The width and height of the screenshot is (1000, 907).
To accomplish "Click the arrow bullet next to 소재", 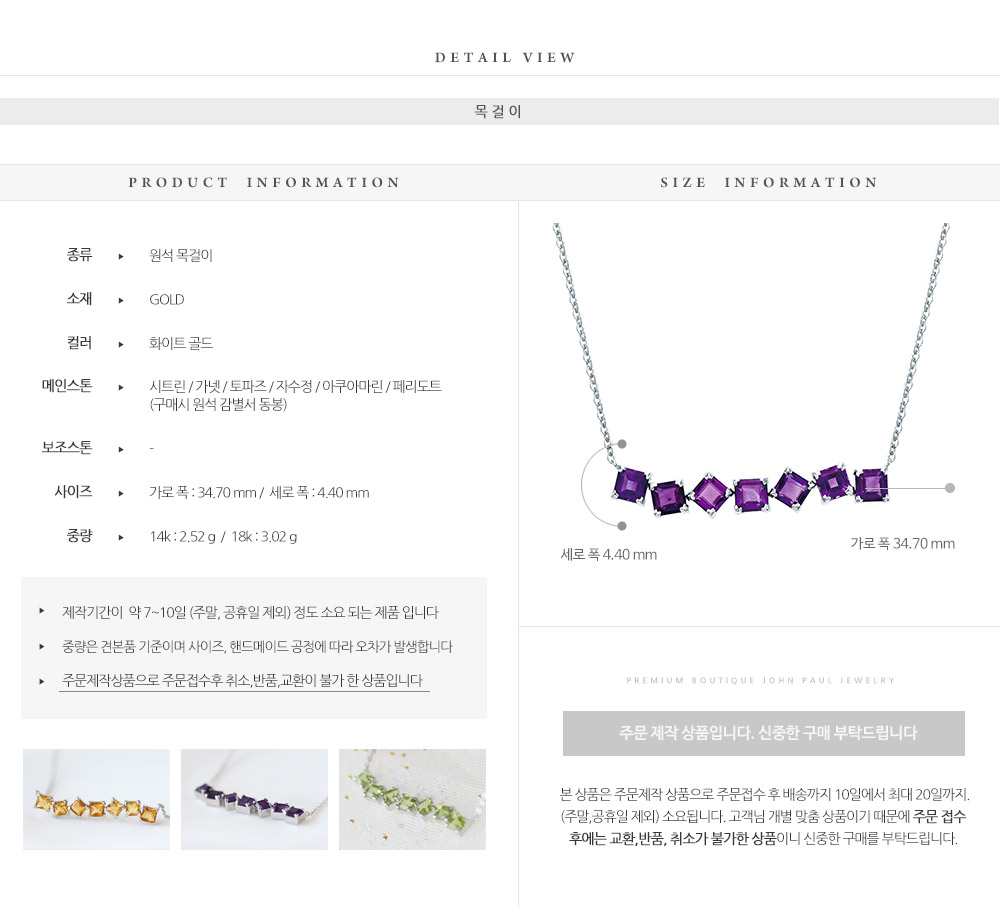I will click(x=121, y=300).
